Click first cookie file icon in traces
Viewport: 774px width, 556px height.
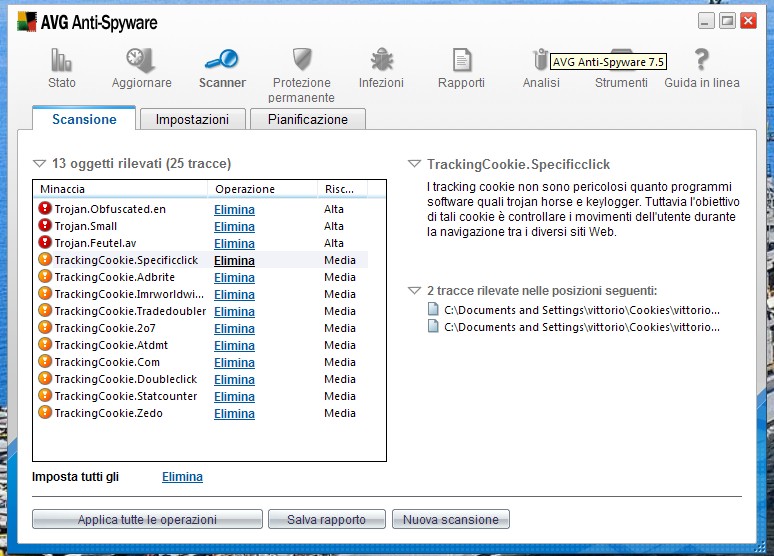pyautogui.click(x=433, y=310)
